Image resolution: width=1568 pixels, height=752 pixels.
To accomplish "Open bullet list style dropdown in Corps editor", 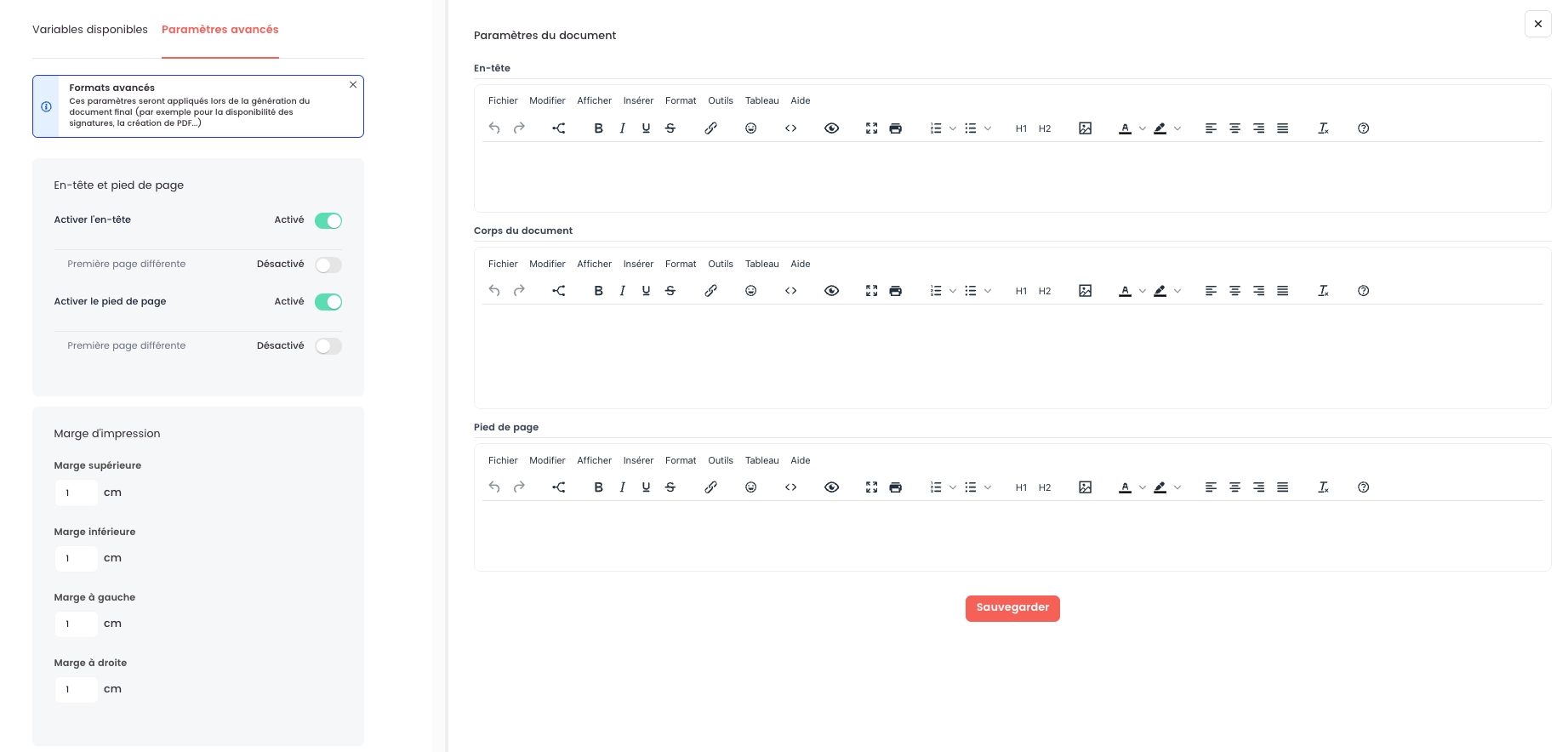I will pyautogui.click(x=988, y=291).
